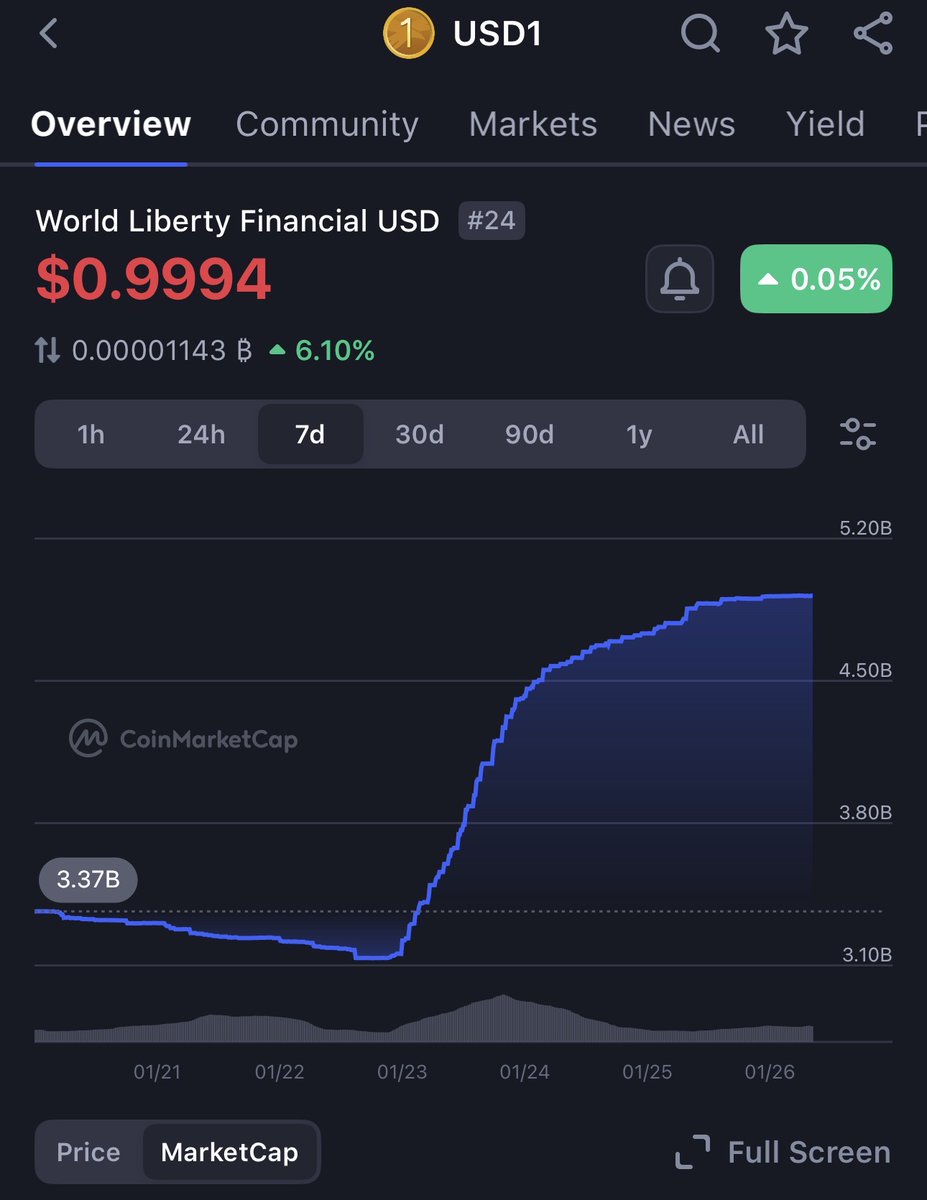
Task: Tap the 01/25 date label
Action: (x=647, y=1072)
